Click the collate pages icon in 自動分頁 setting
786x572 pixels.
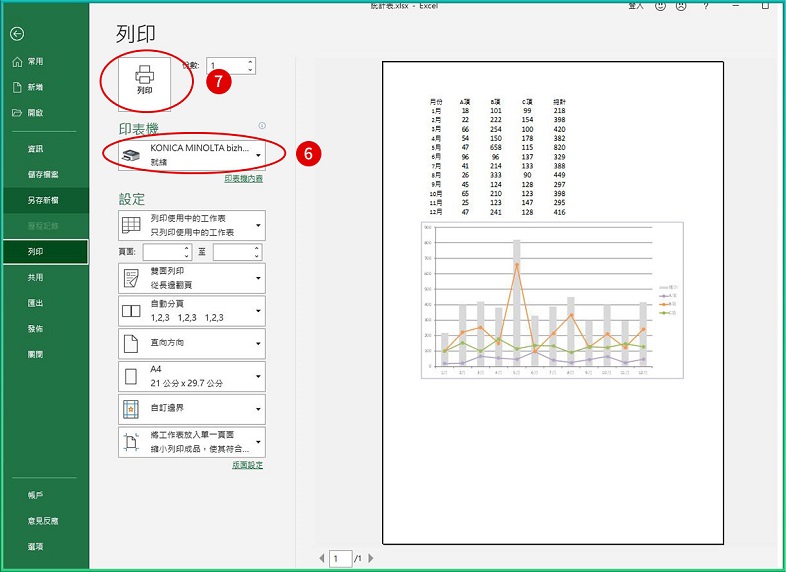tap(131, 311)
